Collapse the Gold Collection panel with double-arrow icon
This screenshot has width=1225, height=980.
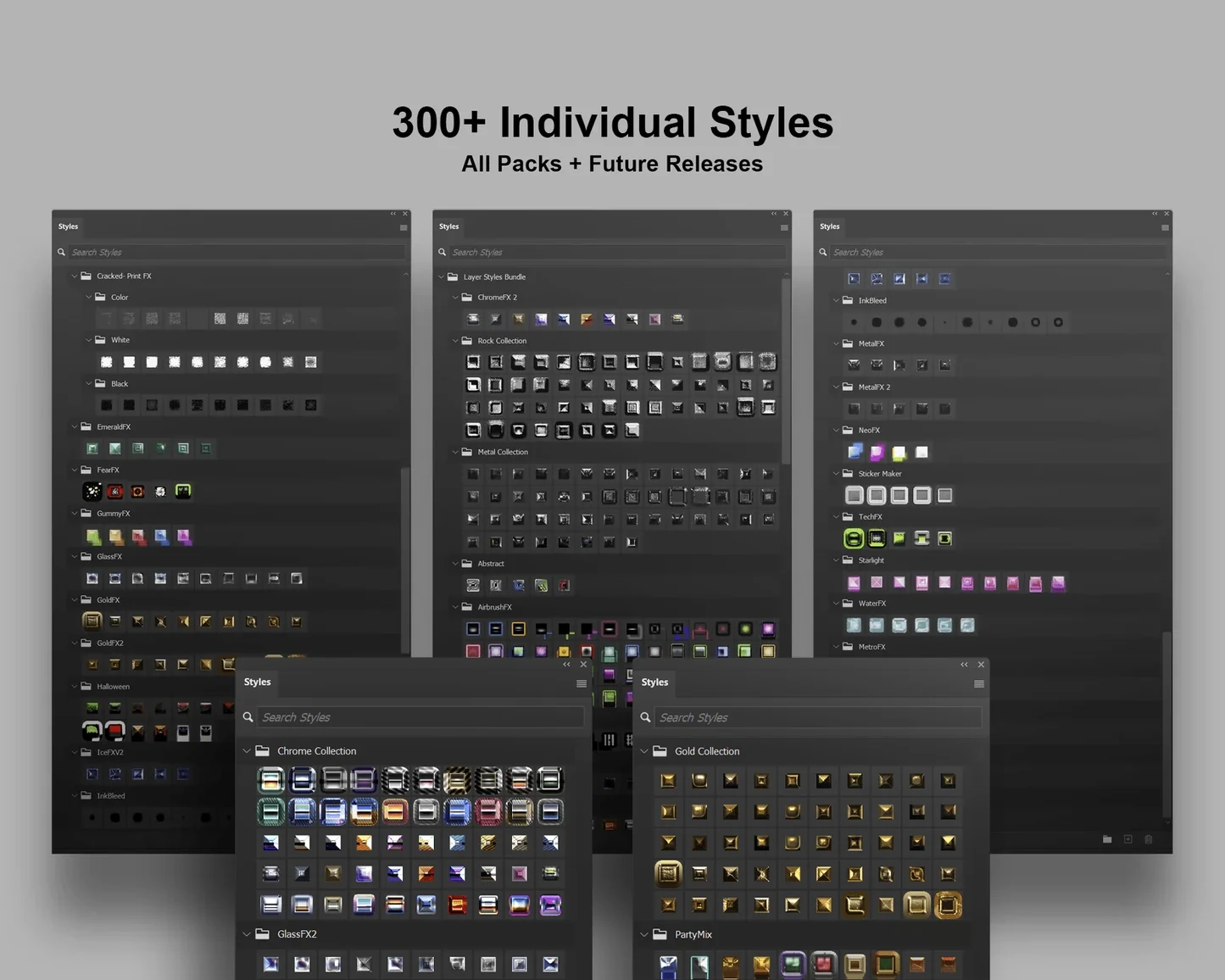click(964, 665)
